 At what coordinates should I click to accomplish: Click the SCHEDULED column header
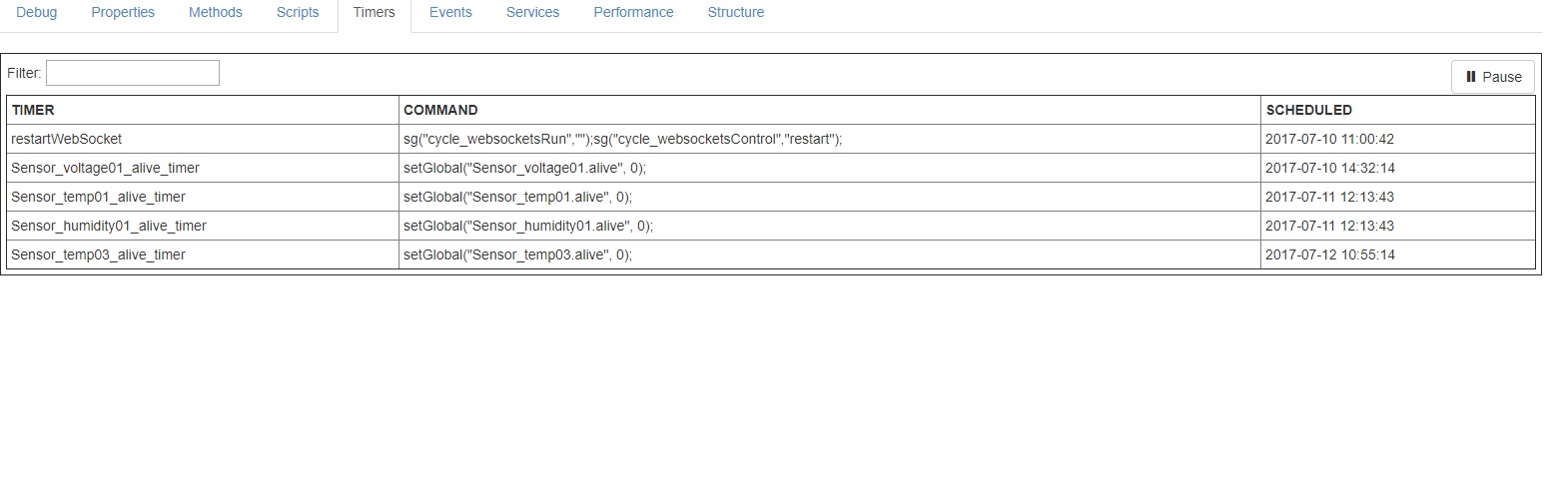pos(1308,110)
